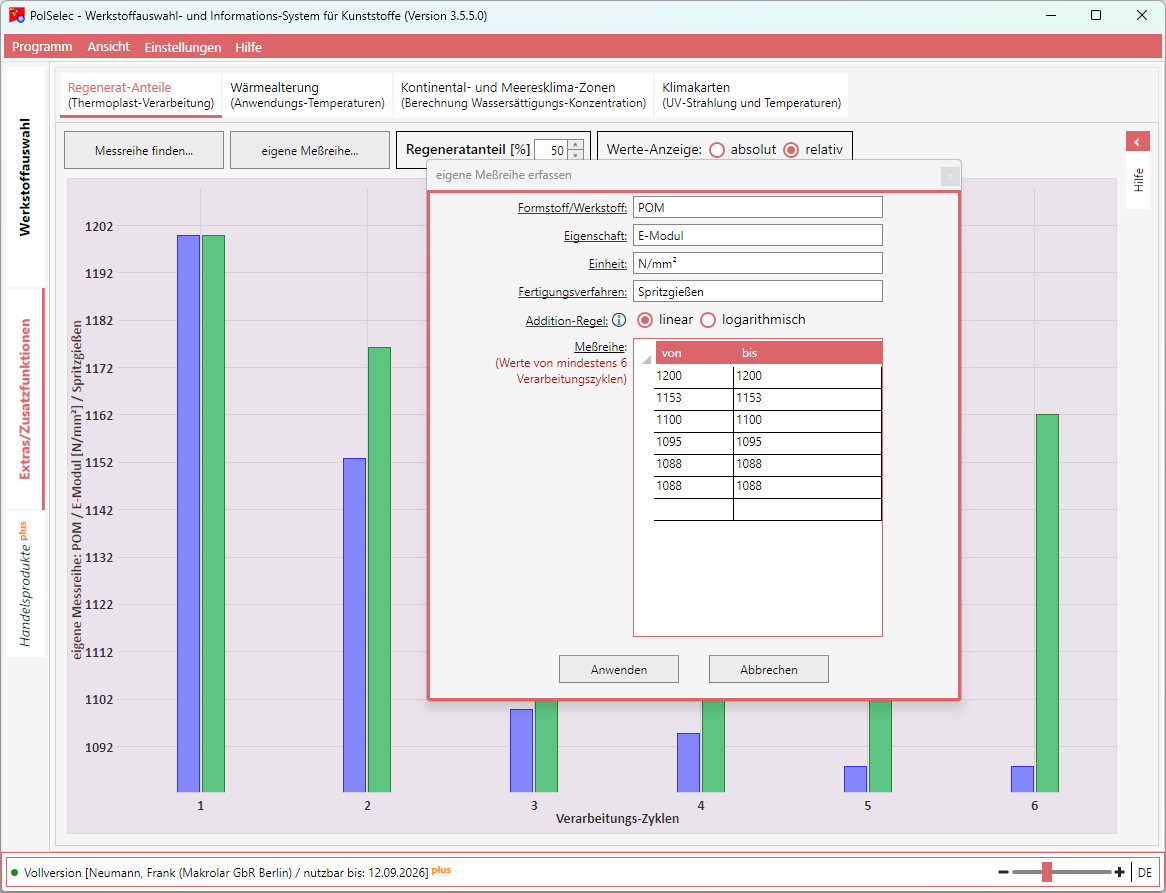1166x893 pixels.
Task: Click the Einheit field containing N/mm²
Action: point(758,263)
